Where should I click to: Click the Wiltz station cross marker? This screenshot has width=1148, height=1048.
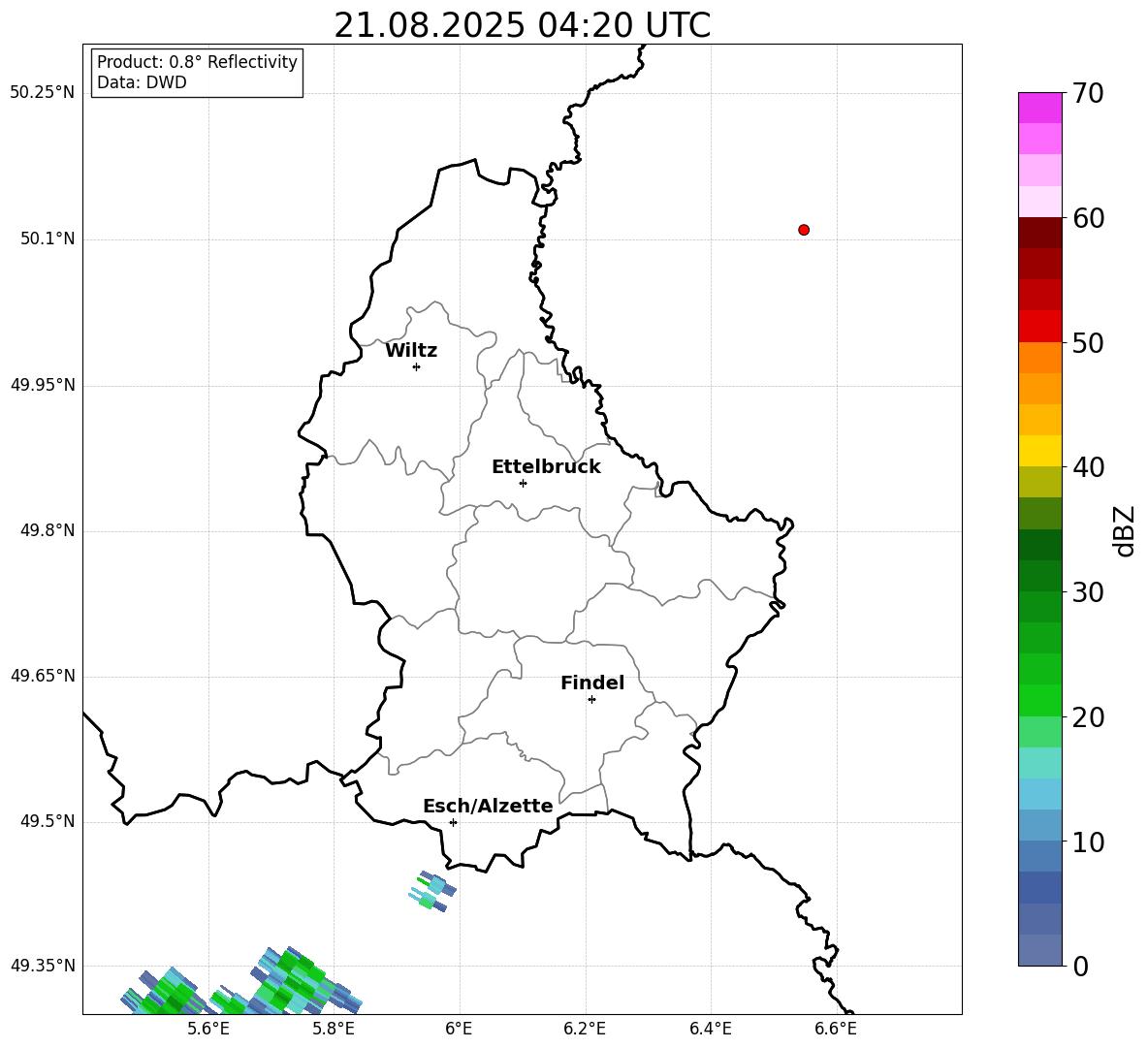point(417,366)
